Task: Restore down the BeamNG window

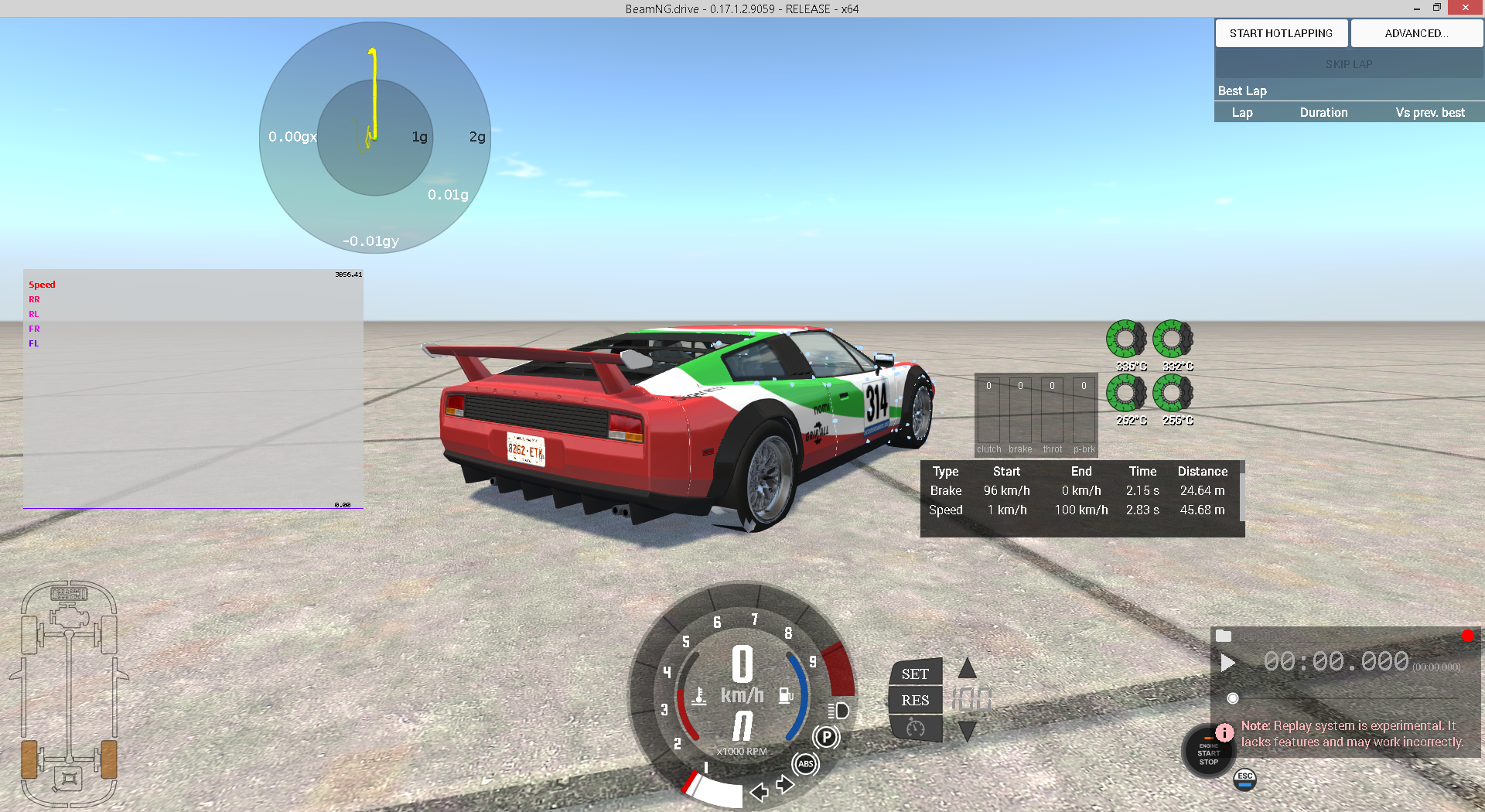Action: (x=1436, y=8)
